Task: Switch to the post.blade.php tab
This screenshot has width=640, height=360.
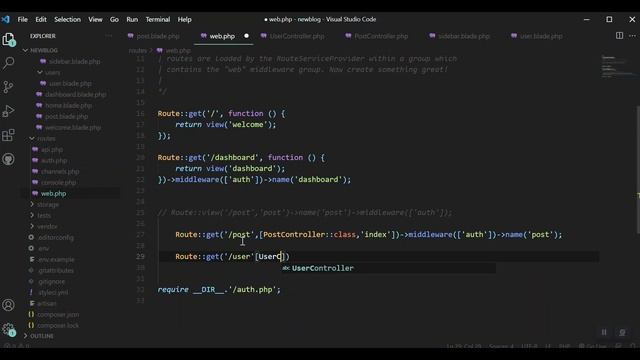Action: [154, 36]
